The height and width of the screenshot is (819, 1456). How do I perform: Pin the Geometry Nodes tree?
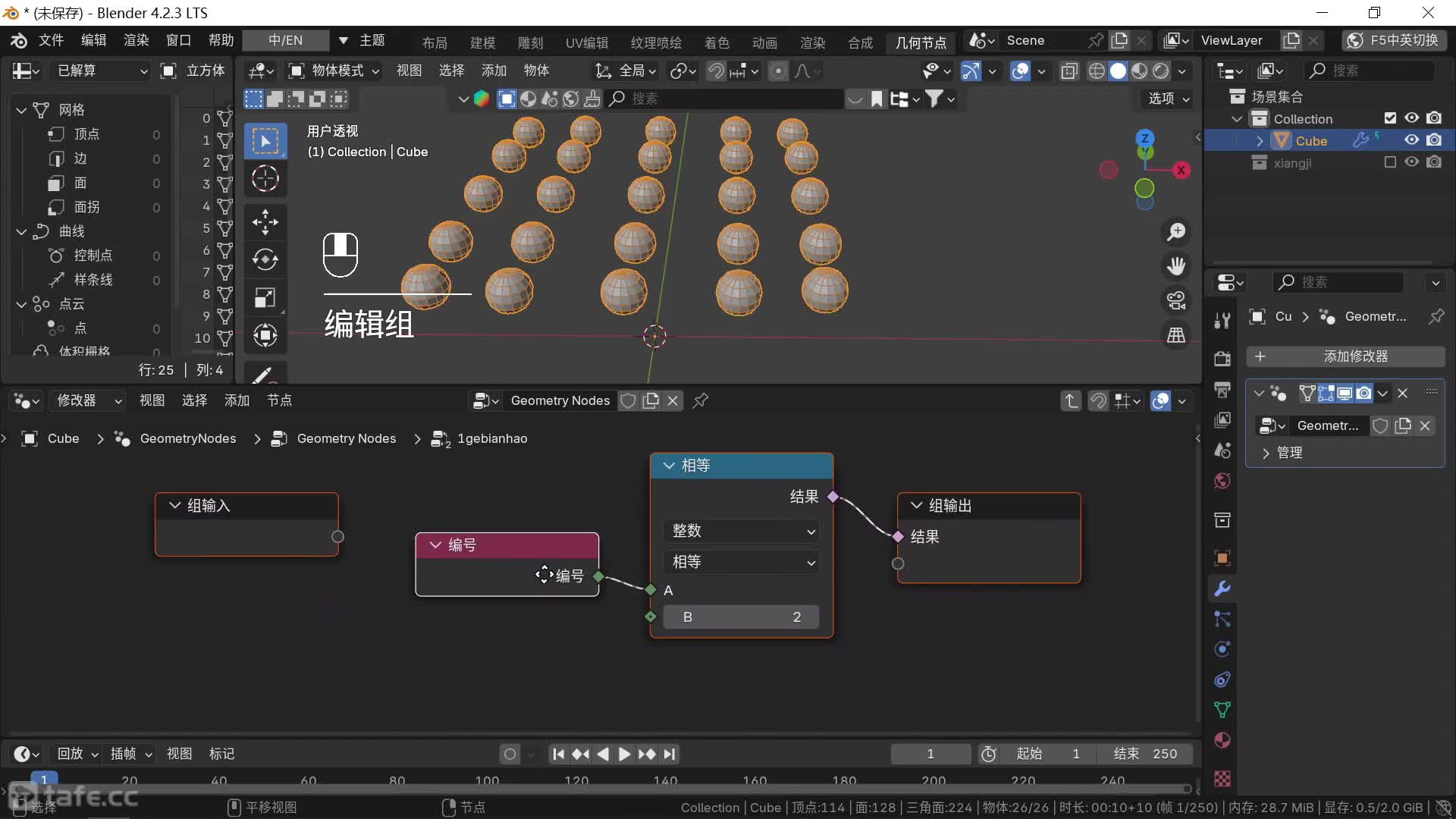tap(700, 400)
